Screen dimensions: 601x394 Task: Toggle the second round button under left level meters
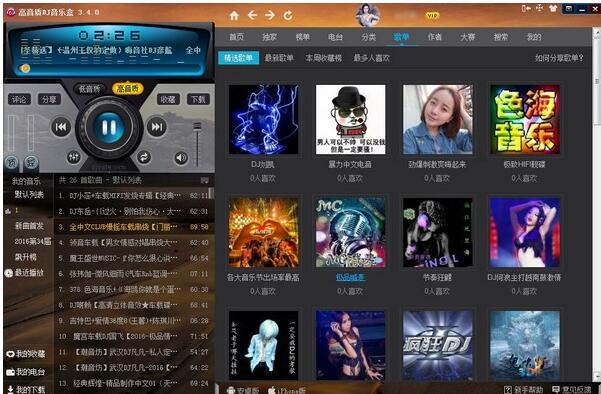click(x=31, y=163)
